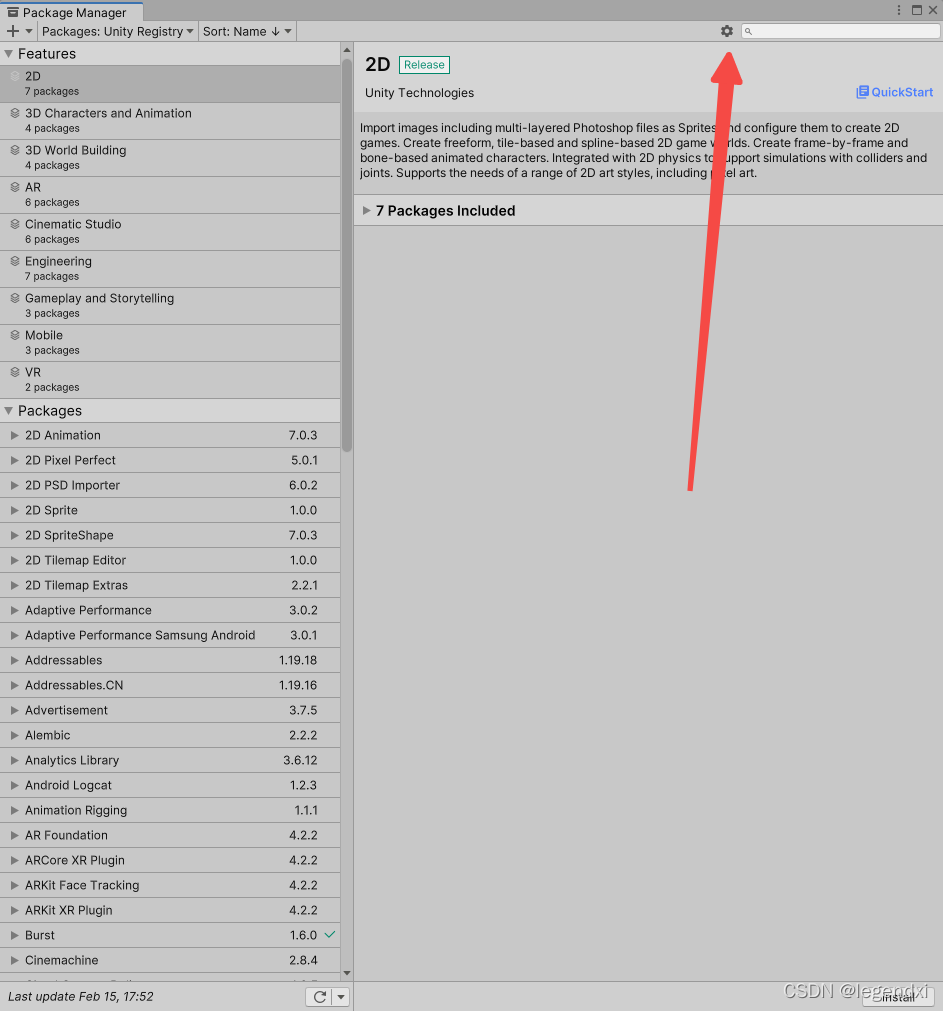Select the 3D Characters and Animation feature
943x1011 pixels.
(x=170, y=121)
